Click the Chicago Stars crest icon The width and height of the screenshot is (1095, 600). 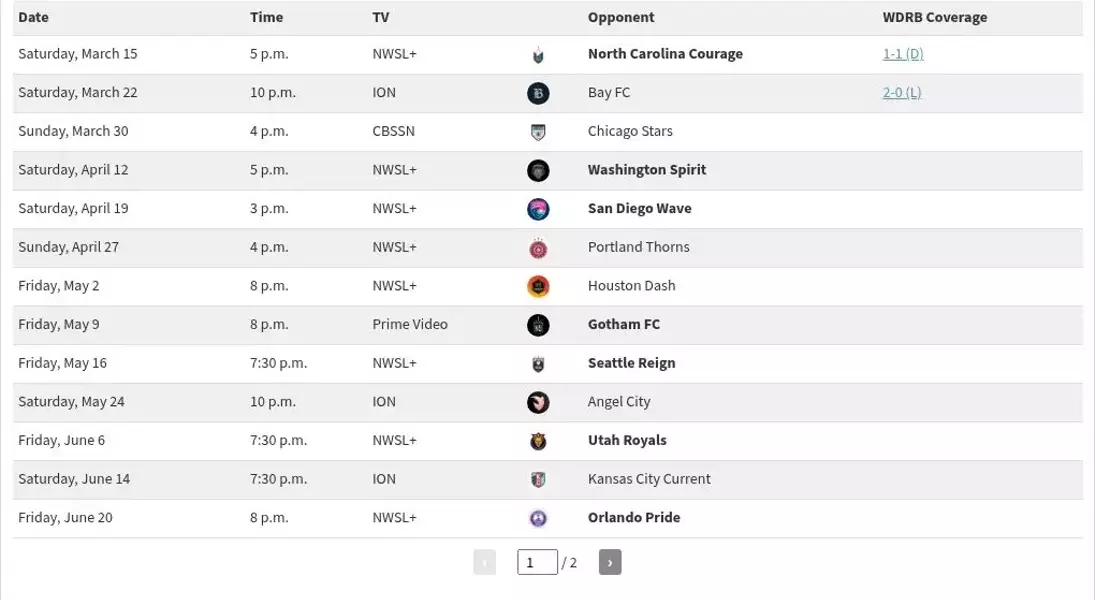(538, 132)
